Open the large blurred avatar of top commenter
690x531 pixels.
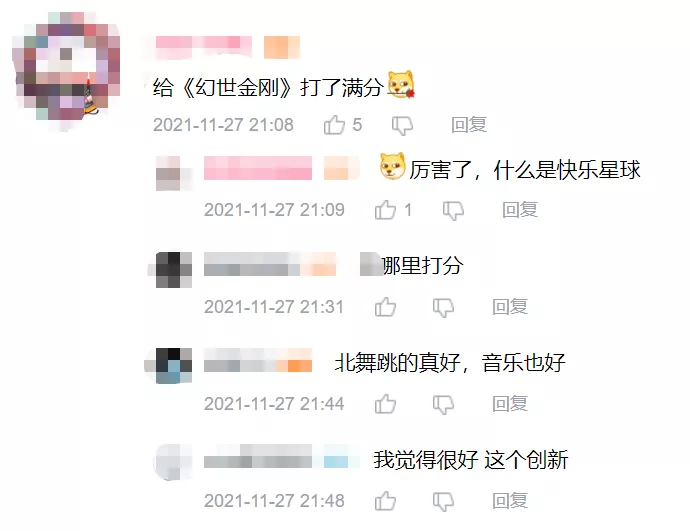point(66,71)
